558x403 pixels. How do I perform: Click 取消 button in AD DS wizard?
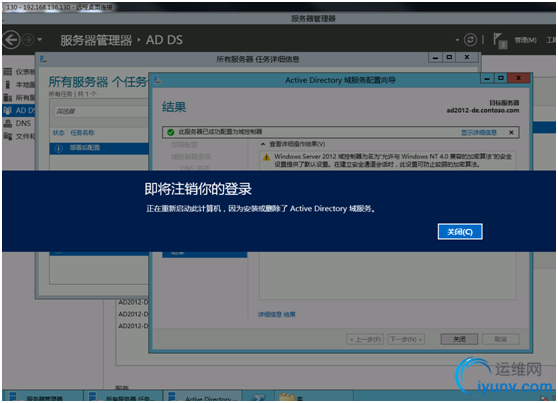[500, 339]
